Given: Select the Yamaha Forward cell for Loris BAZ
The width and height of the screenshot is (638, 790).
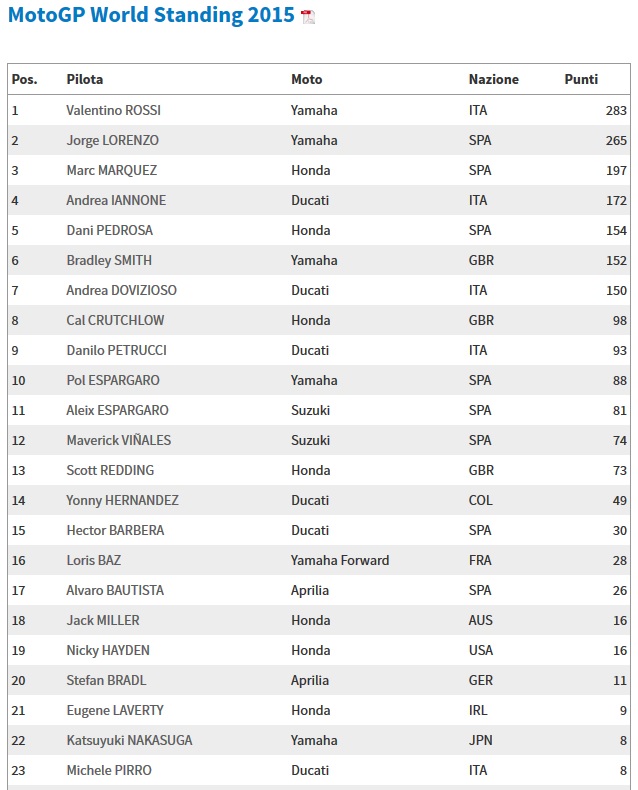Looking at the screenshot, I should pos(340,560).
